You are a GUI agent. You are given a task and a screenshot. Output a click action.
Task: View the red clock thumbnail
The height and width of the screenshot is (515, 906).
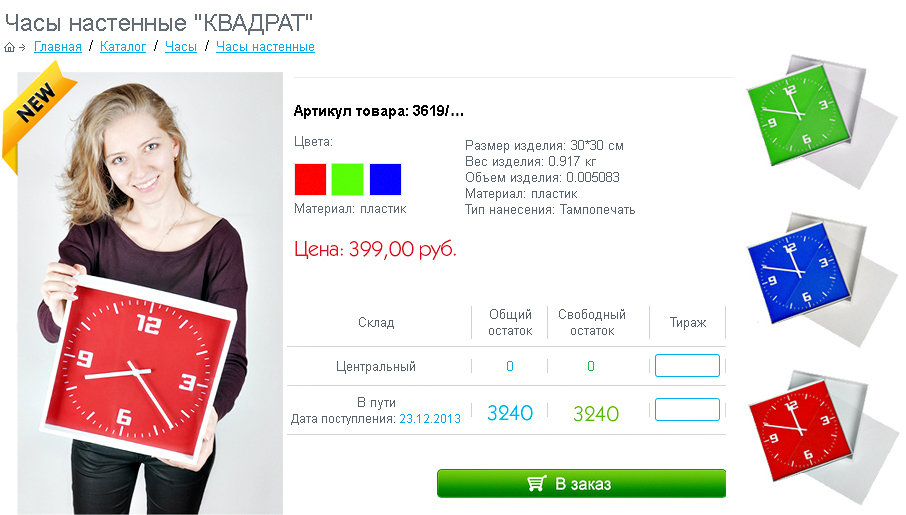tap(820, 437)
